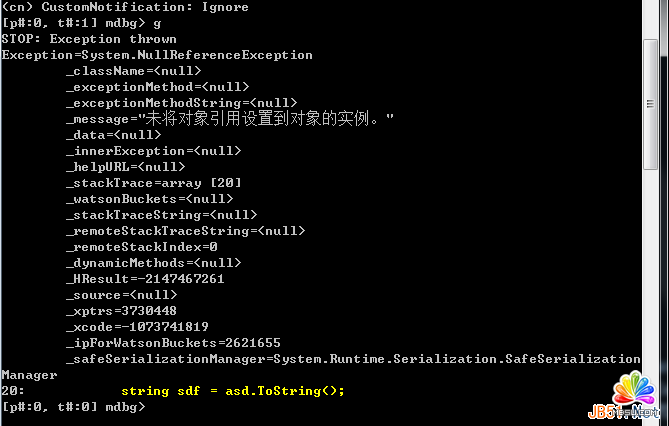The height and width of the screenshot is (426, 669).
Task: Click the _innerException=<null> line
Action: coord(153,151)
